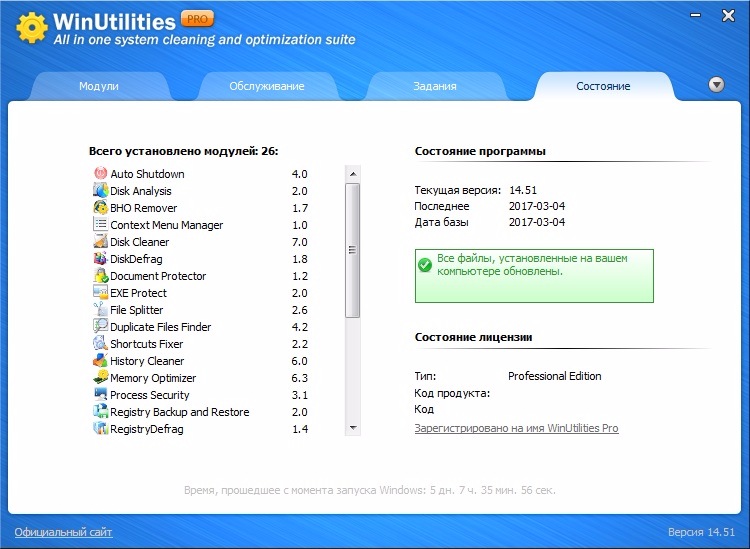Image resolution: width=750 pixels, height=549 pixels.
Task: Click the module list scrollbar down arrow
Action: pos(353,428)
